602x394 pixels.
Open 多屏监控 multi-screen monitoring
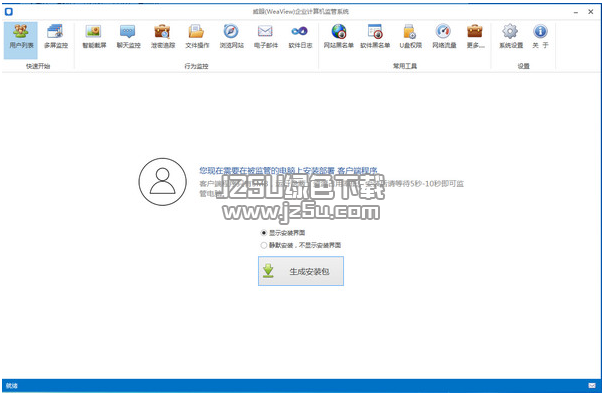point(56,36)
